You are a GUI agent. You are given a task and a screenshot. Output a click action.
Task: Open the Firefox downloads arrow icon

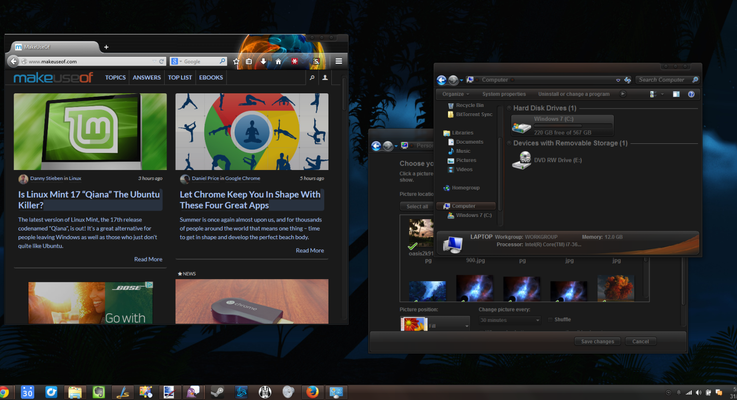click(263, 61)
